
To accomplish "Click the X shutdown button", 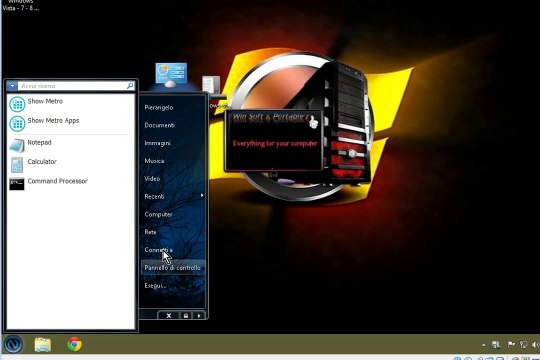I will [169, 315].
